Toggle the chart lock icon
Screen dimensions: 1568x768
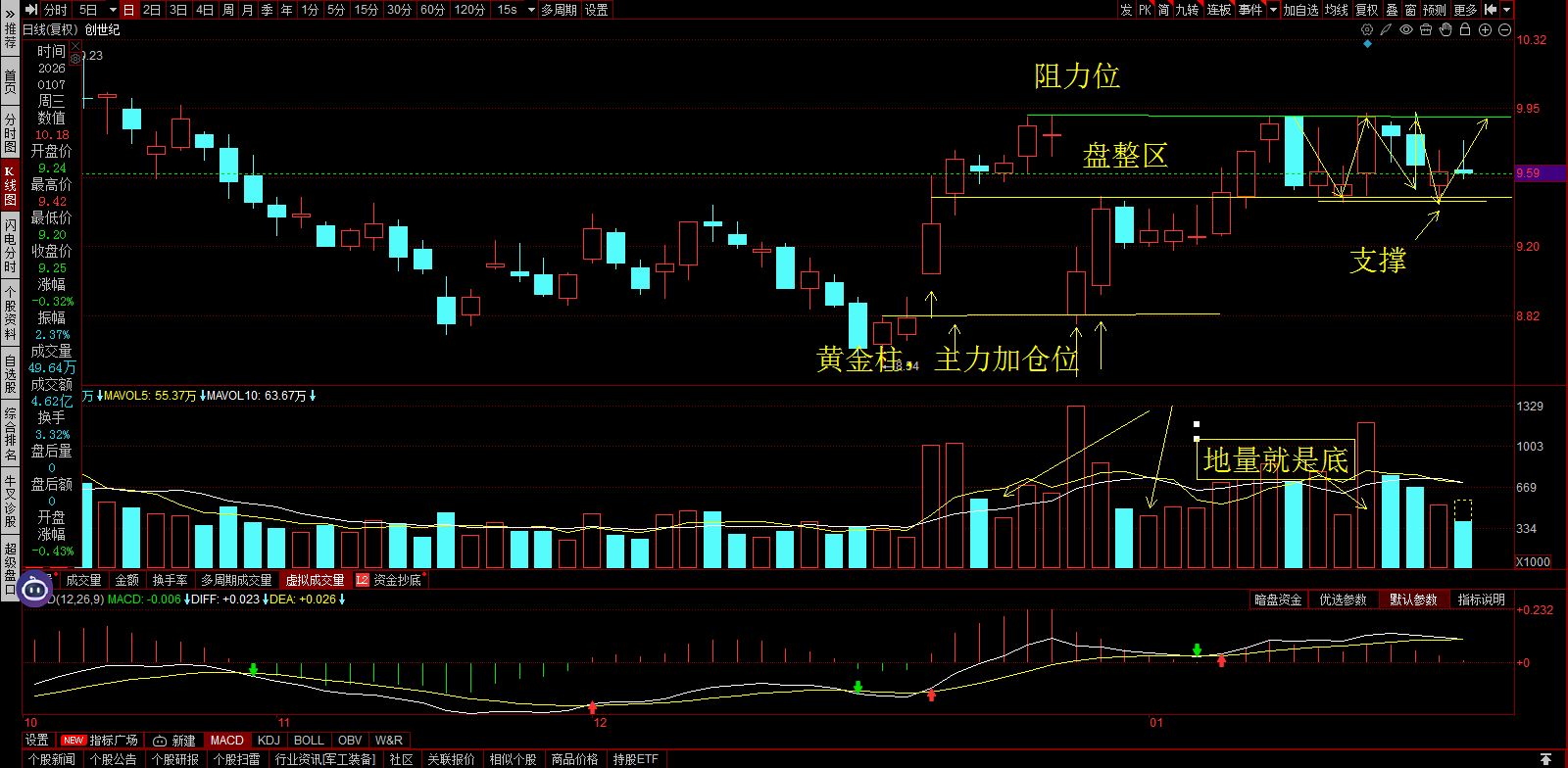pyautogui.click(x=1465, y=29)
